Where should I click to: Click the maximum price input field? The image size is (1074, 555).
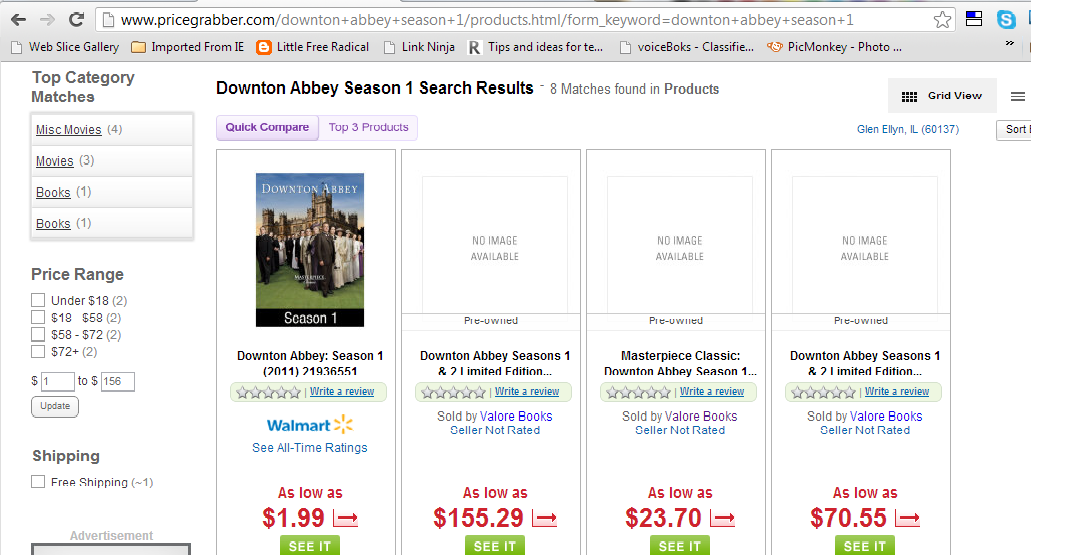click(118, 381)
